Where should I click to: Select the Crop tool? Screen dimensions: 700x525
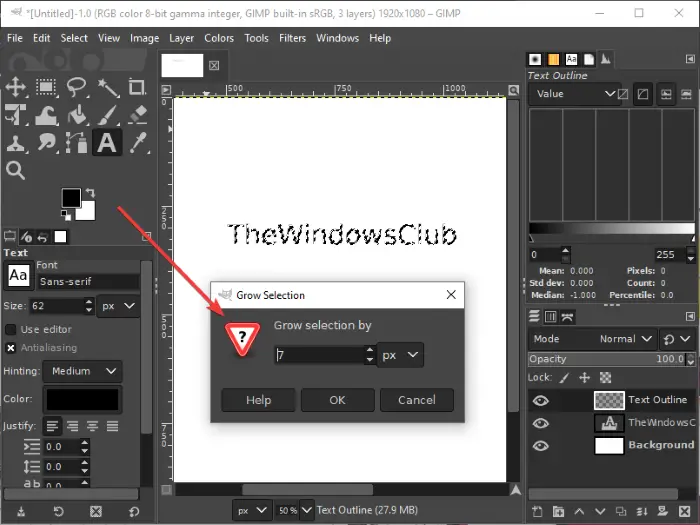138,87
